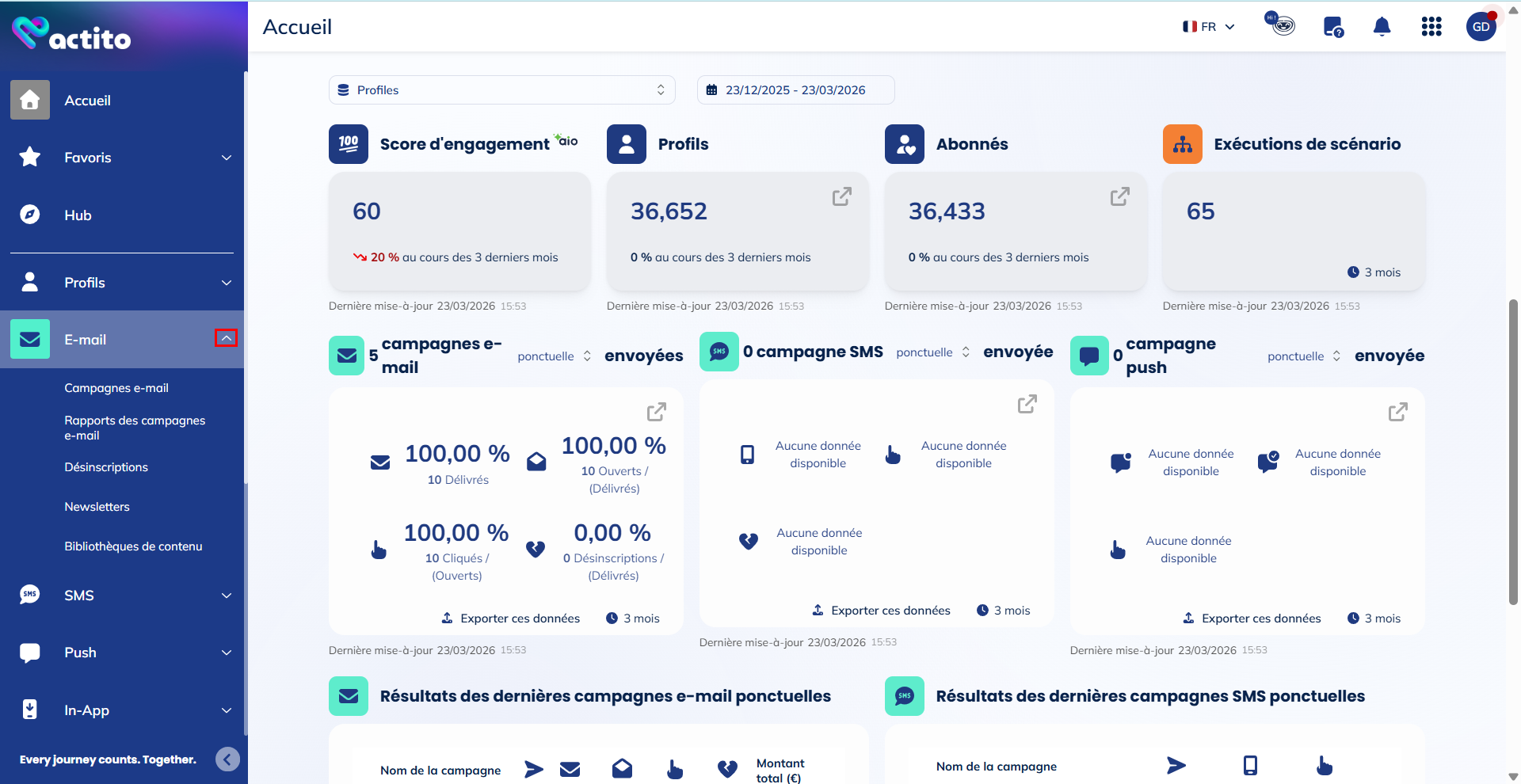Click the GD user avatar
This screenshot has height=784, width=1521.
(x=1481, y=27)
